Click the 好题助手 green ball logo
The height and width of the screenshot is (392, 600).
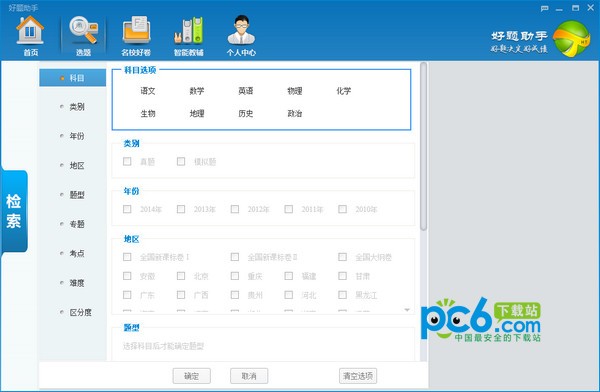[x=572, y=39]
